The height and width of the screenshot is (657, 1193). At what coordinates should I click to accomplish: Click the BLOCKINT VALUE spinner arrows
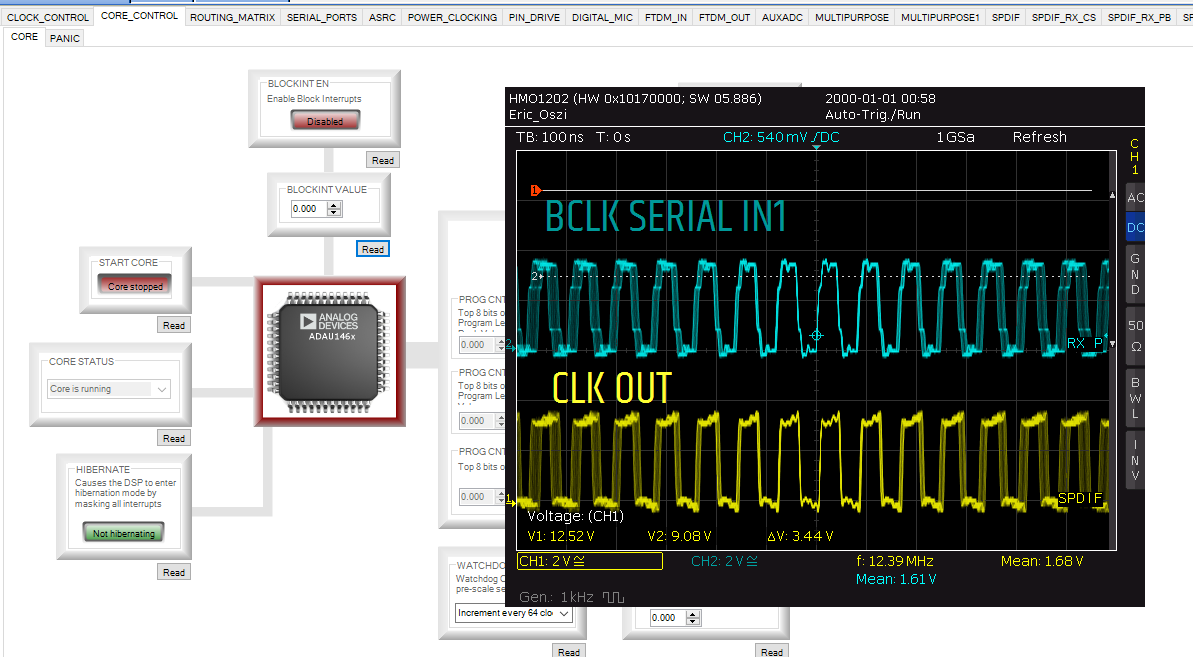(x=334, y=208)
